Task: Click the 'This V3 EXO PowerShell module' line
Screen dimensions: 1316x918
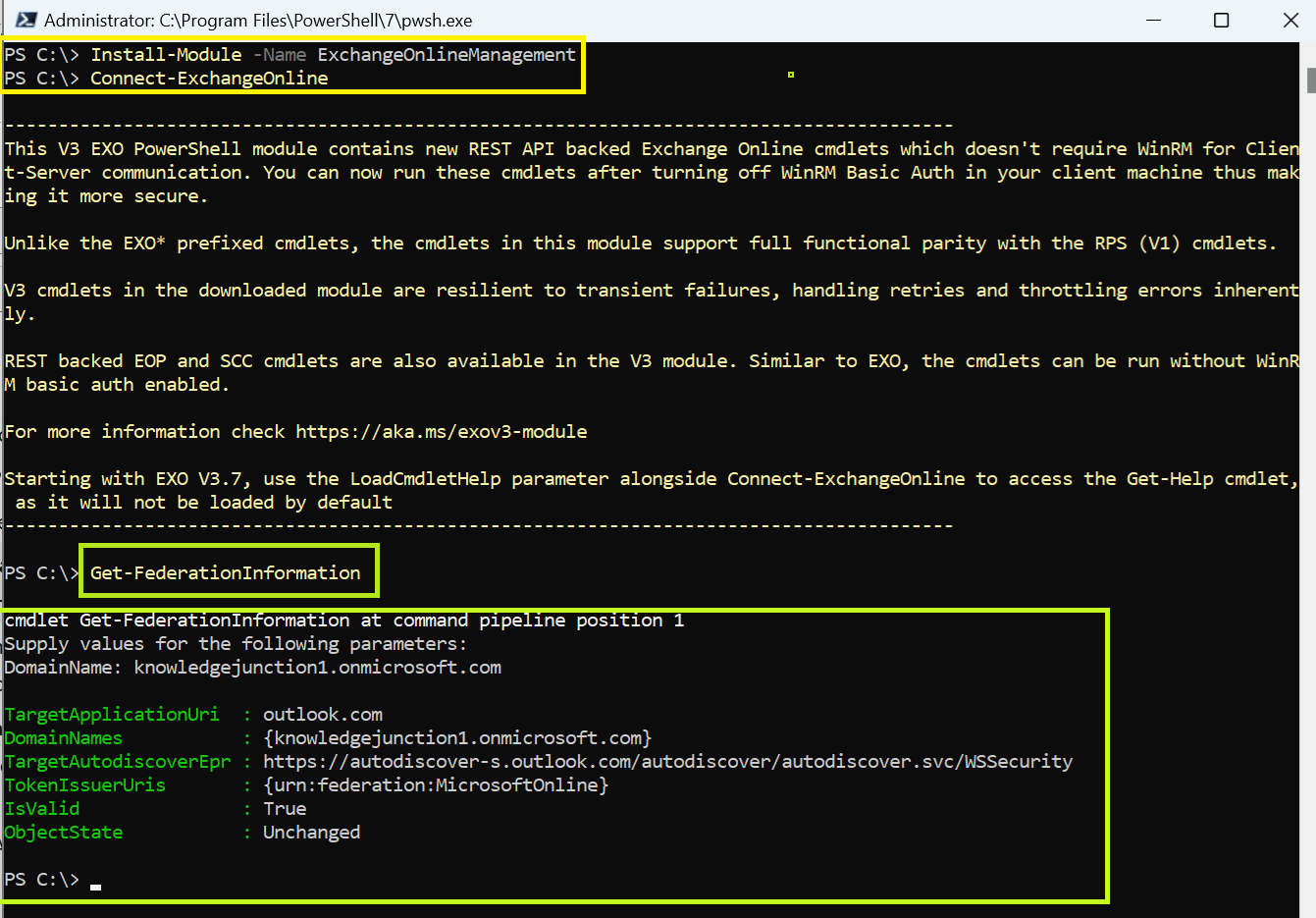Action: 652,149
